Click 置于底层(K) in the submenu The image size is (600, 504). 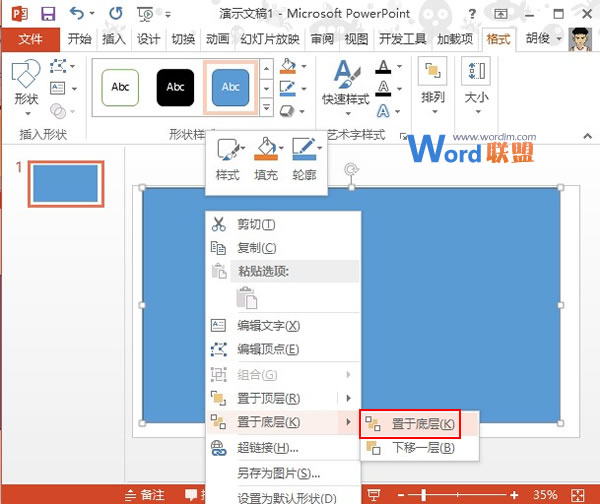420,424
